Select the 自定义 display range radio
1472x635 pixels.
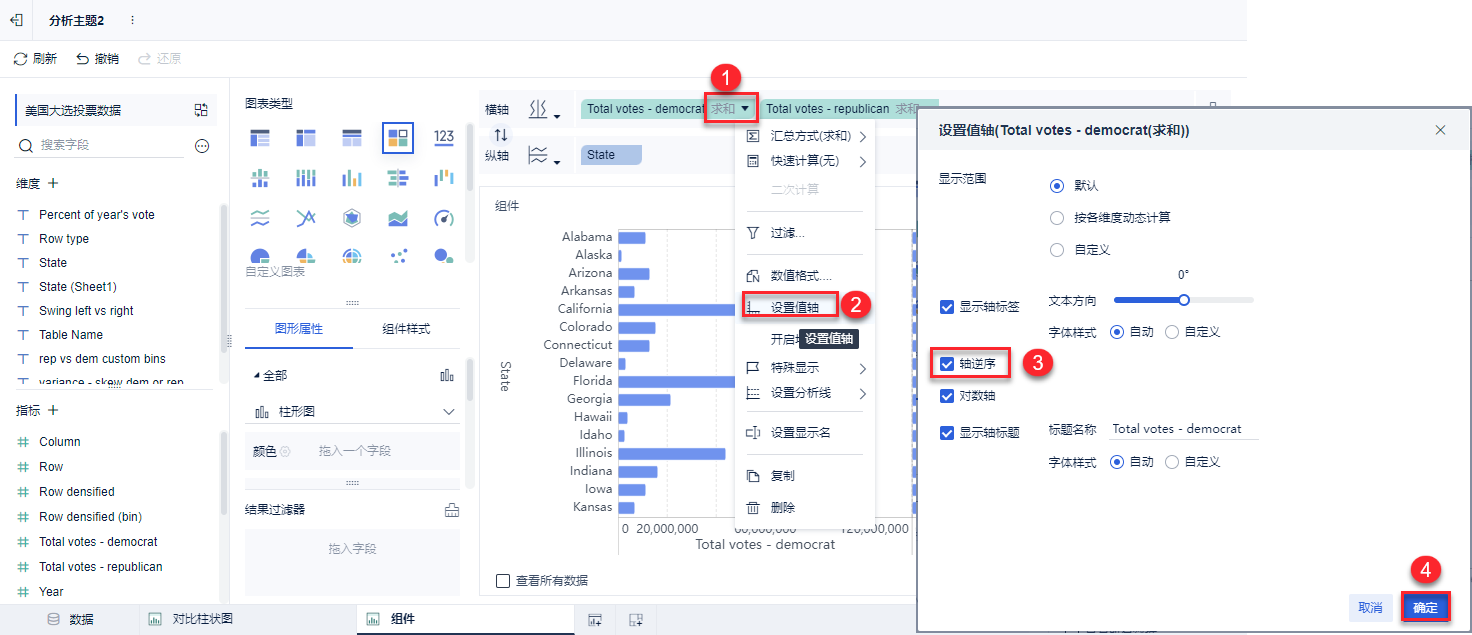pyautogui.click(x=1057, y=250)
